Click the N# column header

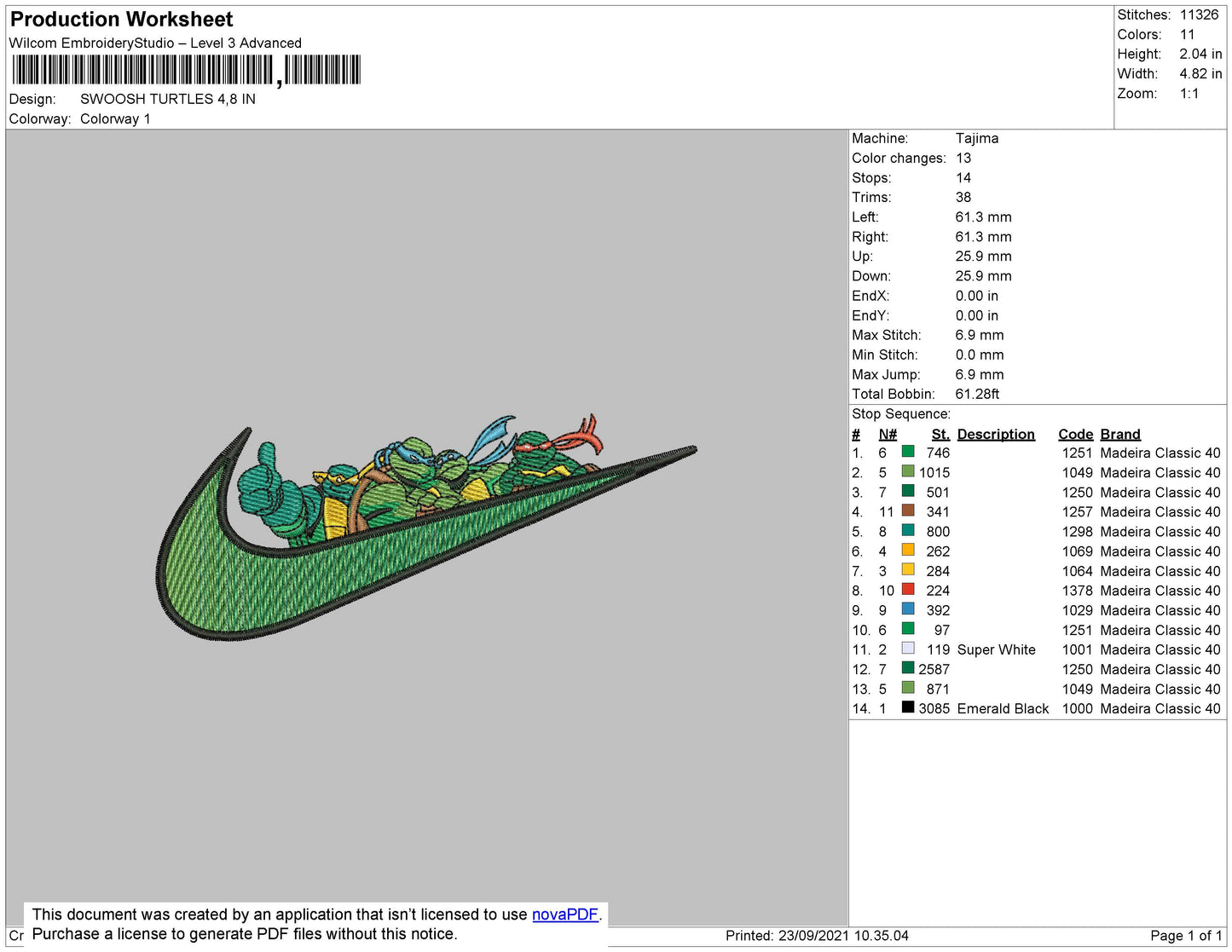click(x=888, y=434)
